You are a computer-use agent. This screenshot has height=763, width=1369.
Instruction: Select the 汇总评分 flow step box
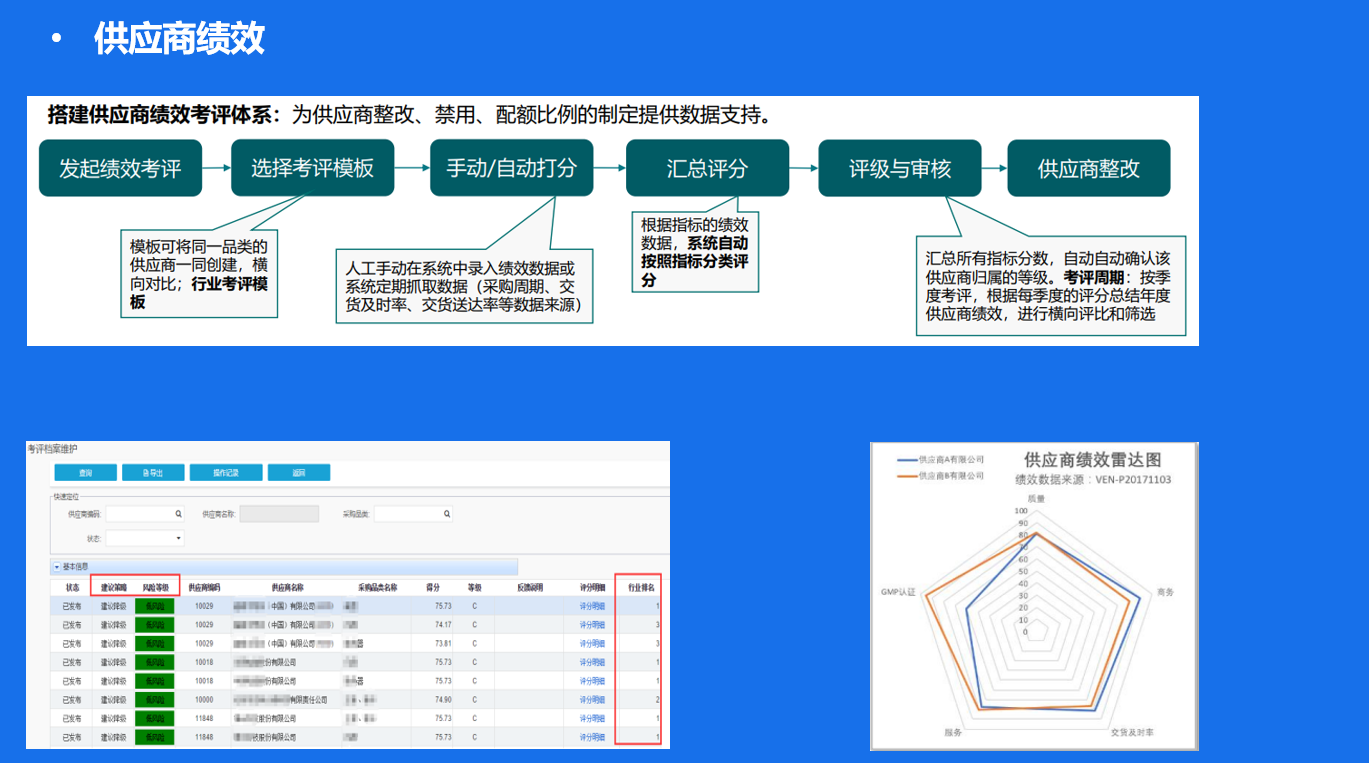pyautogui.click(x=707, y=168)
